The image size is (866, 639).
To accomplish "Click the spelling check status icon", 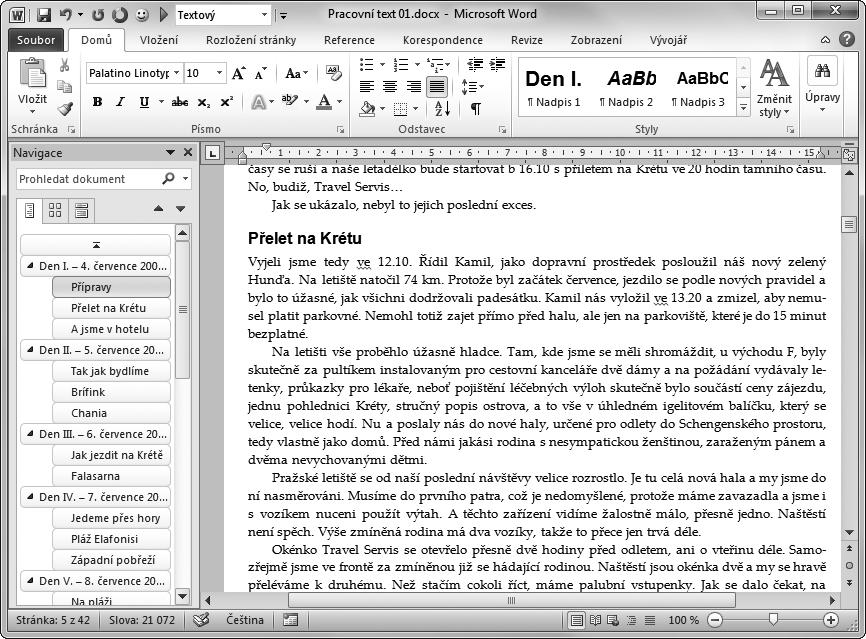I will coord(201,620).
